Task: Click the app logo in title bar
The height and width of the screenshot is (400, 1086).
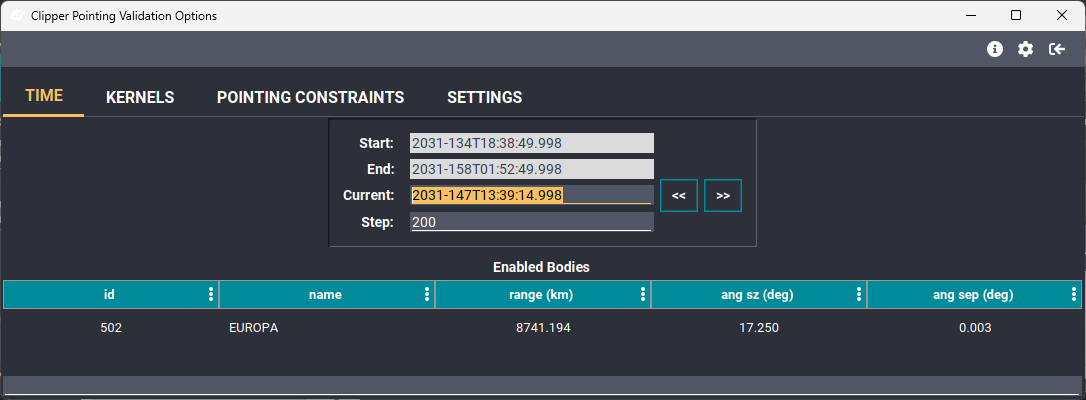Action: tap(19, 15)
